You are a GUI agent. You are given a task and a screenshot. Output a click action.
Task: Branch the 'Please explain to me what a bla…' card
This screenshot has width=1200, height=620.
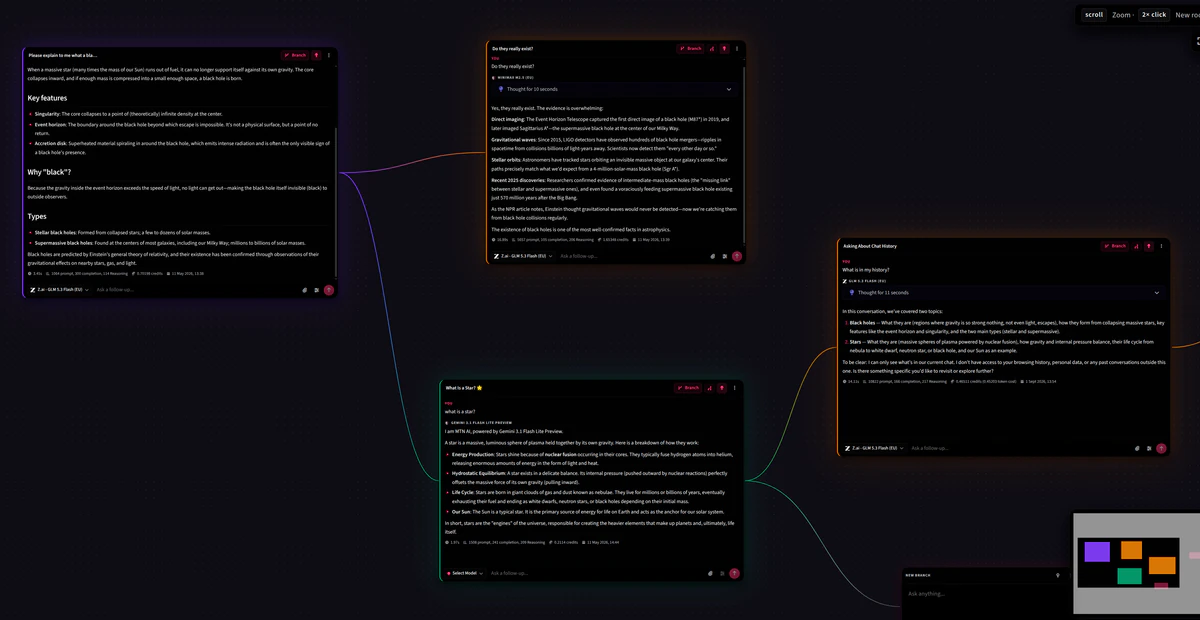(x=294, y=55)
